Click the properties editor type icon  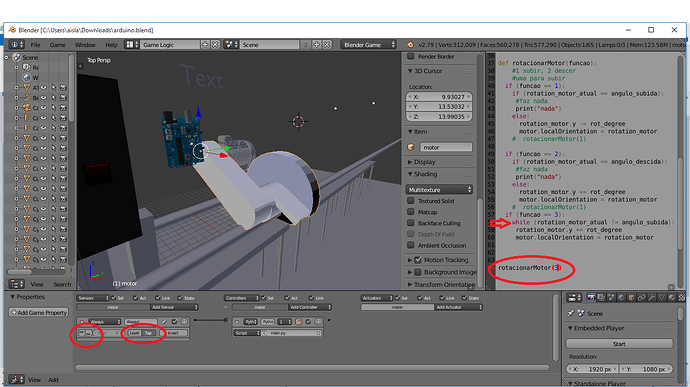573,298
